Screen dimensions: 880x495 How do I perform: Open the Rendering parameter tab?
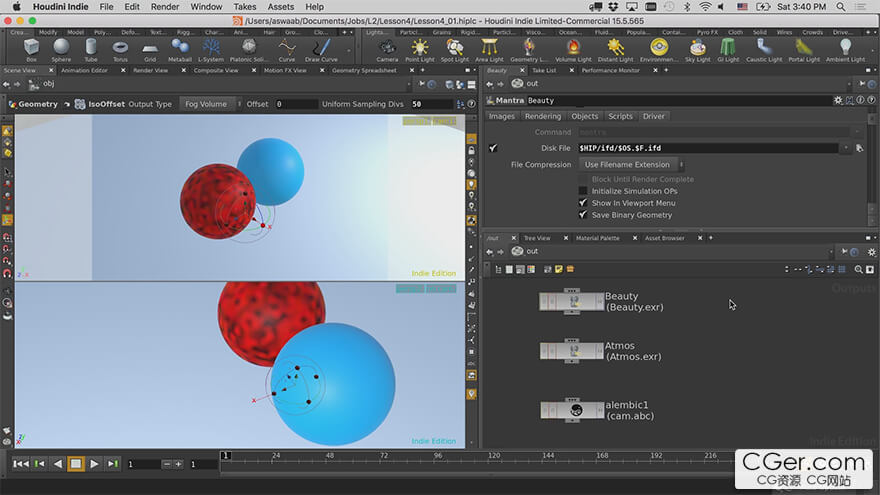(543, 116)
